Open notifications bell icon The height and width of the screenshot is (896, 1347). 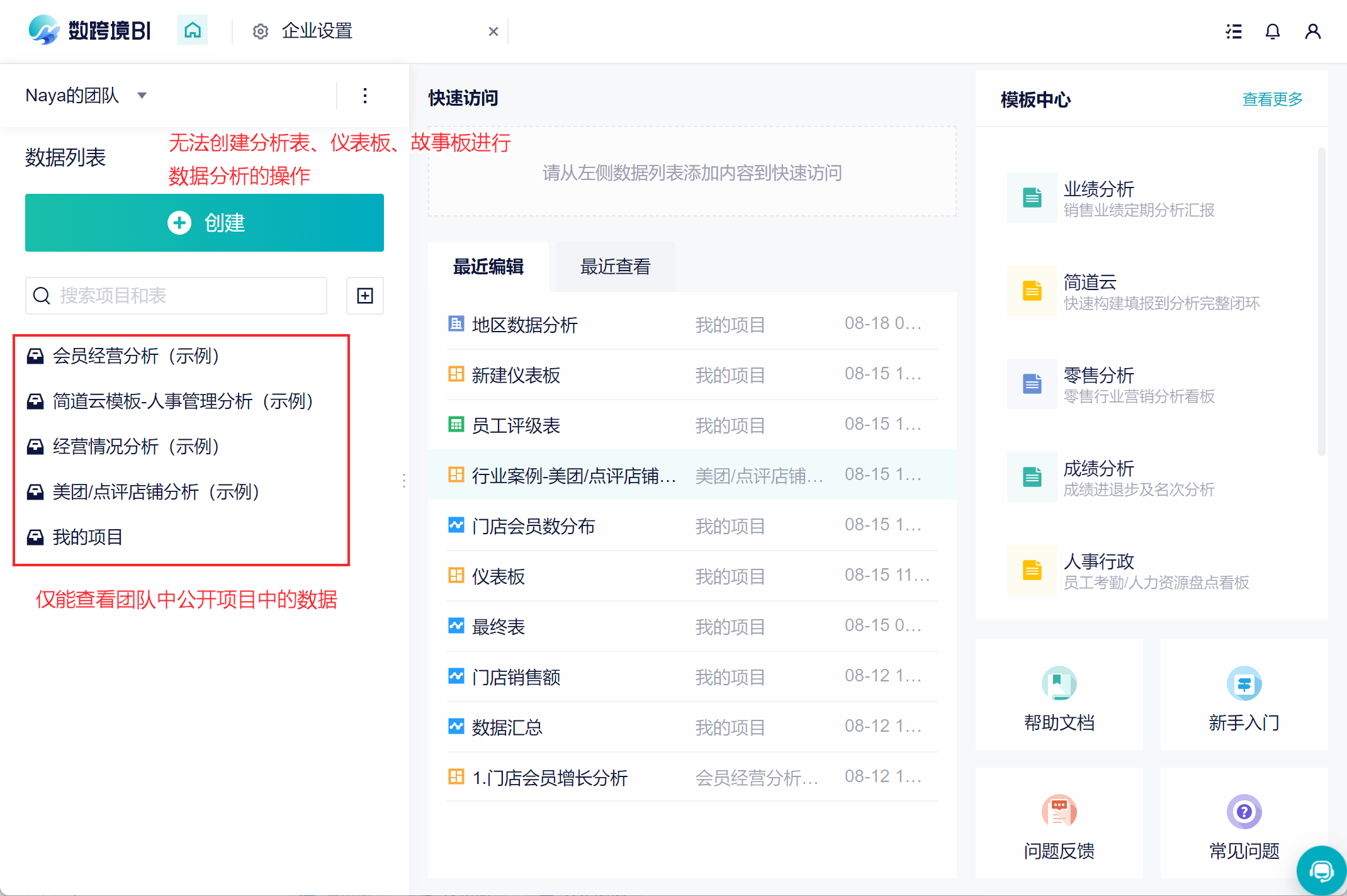click(1272, 31)
